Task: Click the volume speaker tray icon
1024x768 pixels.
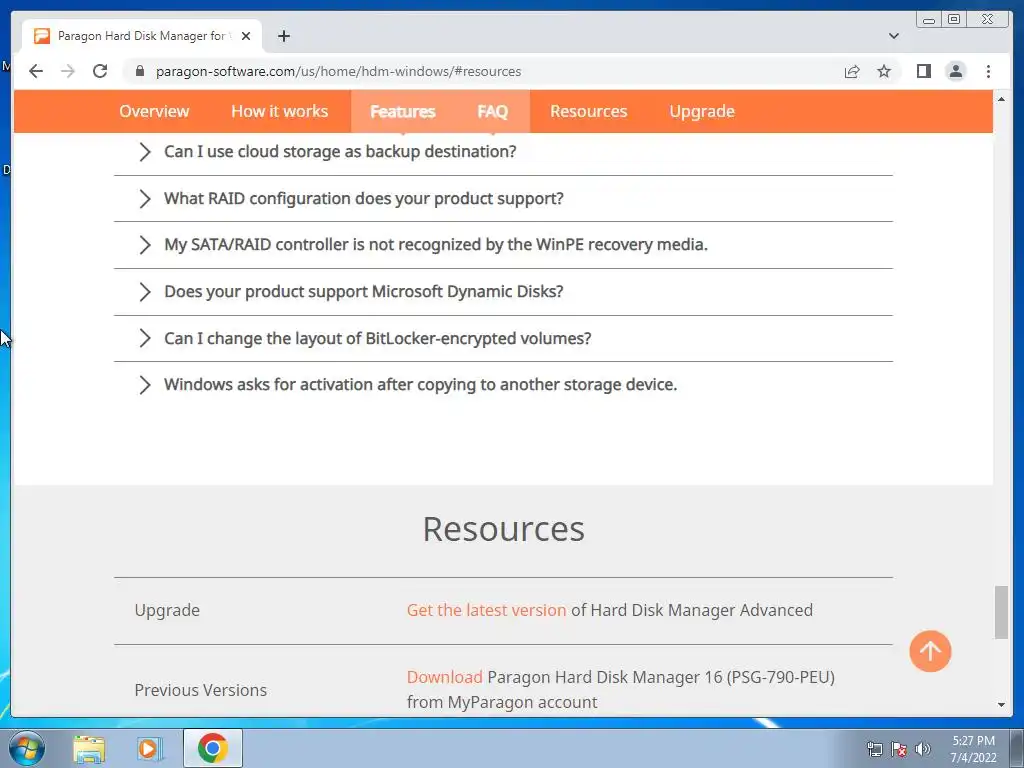Action: tap(923, 749)
